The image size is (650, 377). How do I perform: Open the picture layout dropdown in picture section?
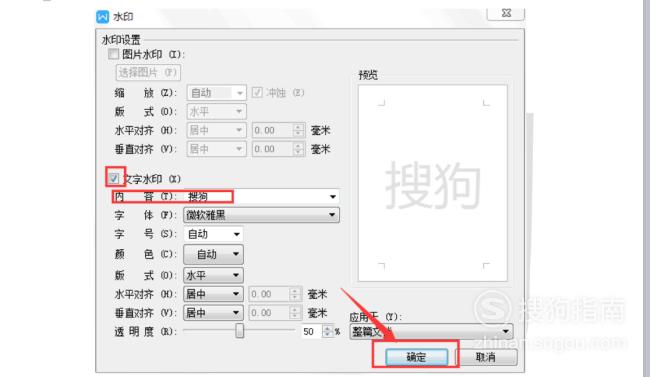click(x=216, y=111)
